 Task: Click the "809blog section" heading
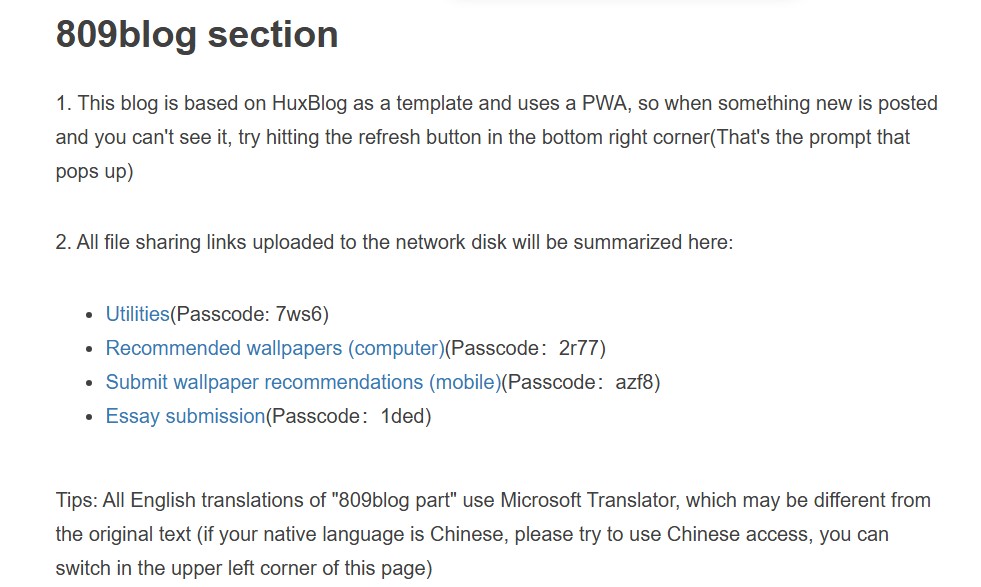[x=197, y=34]
